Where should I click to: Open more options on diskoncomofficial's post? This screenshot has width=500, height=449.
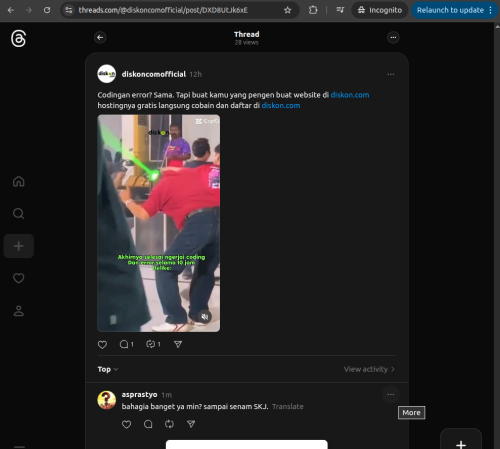click(x=391, y=74)
